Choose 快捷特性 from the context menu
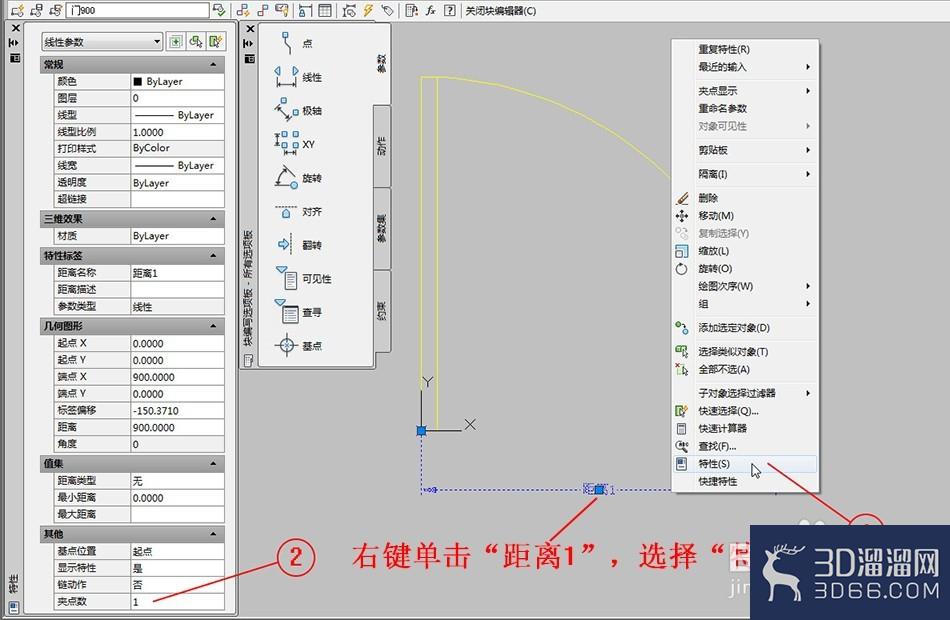This screenshot has width=950, height=620. click(x=745, y=481)
